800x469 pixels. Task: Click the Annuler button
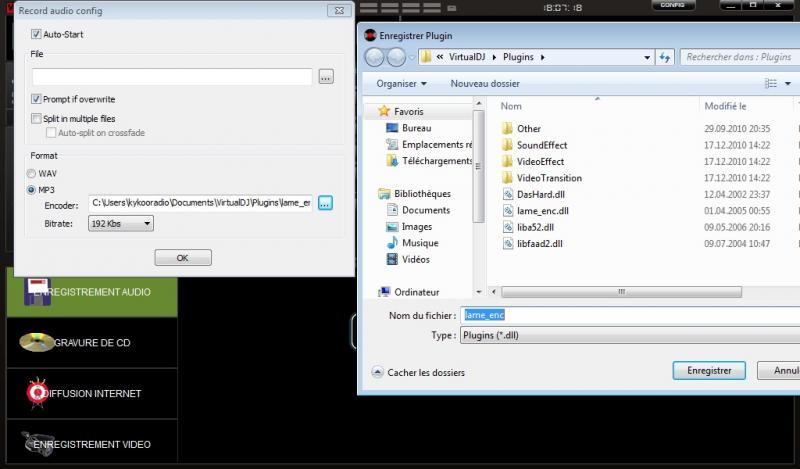tap(779, 371)
